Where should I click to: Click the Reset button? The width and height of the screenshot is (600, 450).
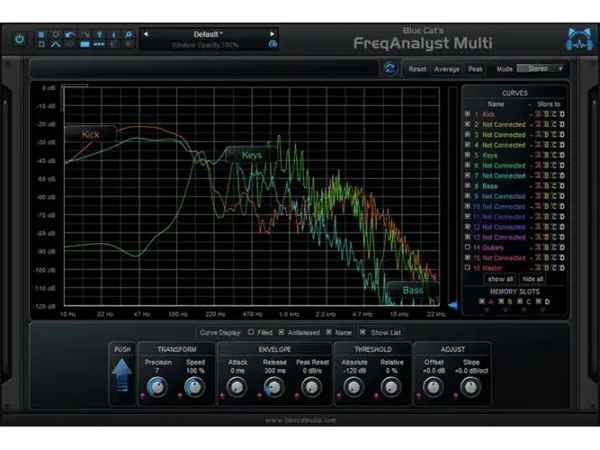pyautogui.click(x=417, y=69)
